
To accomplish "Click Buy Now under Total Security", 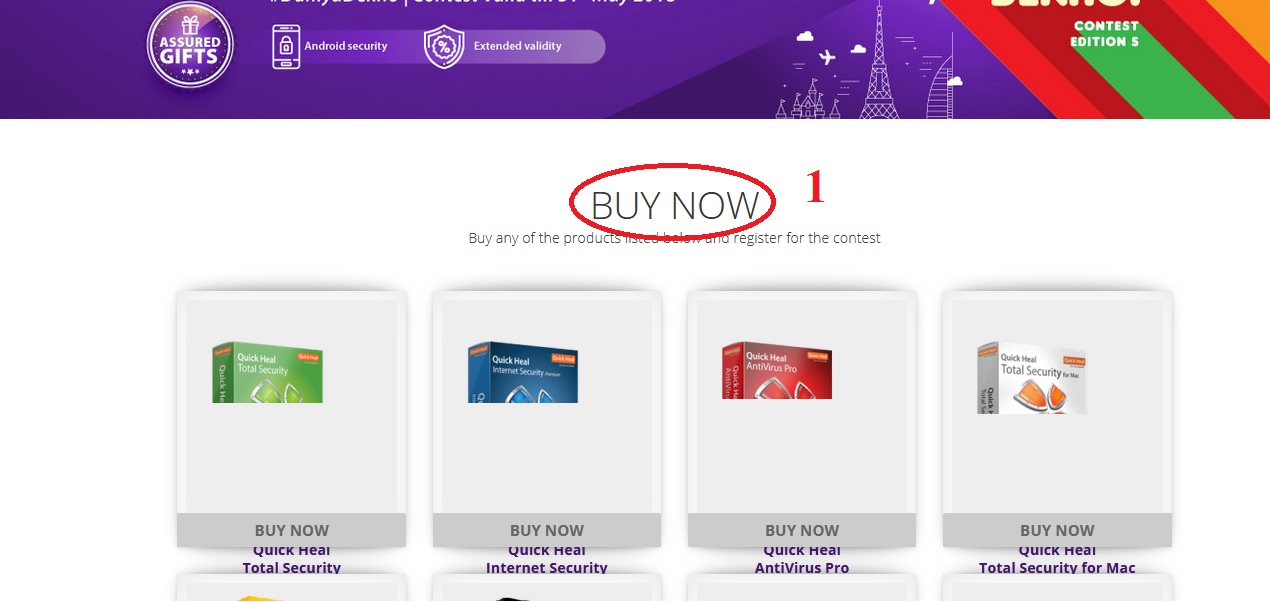I will click(291, 530).
